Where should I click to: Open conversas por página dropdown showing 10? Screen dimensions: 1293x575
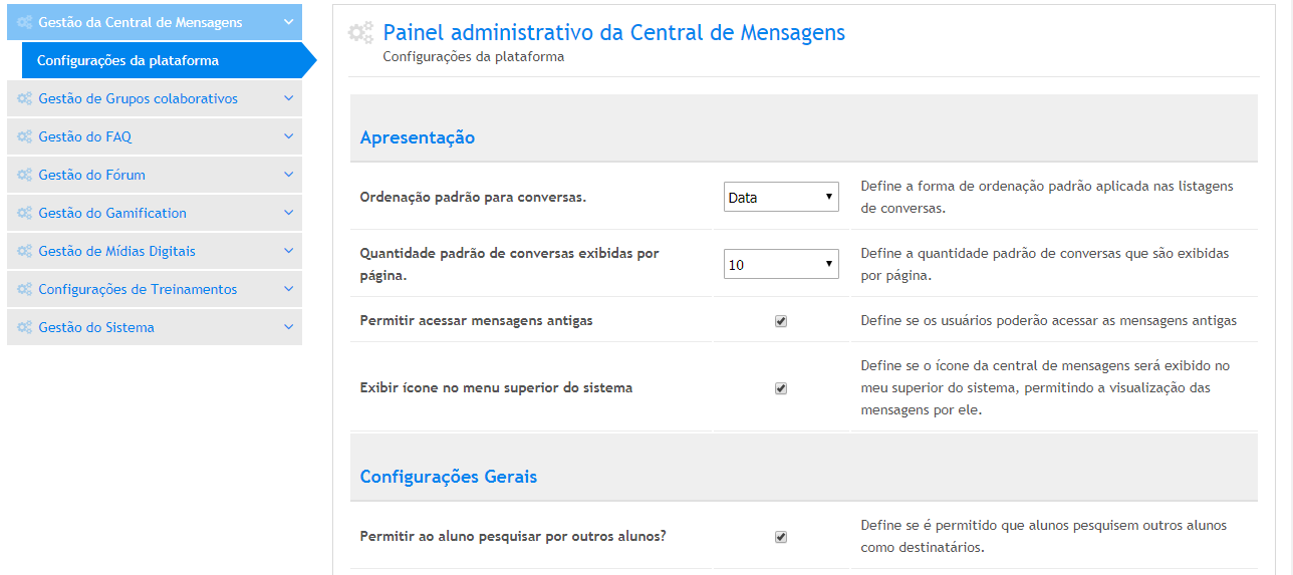[781, 265]
